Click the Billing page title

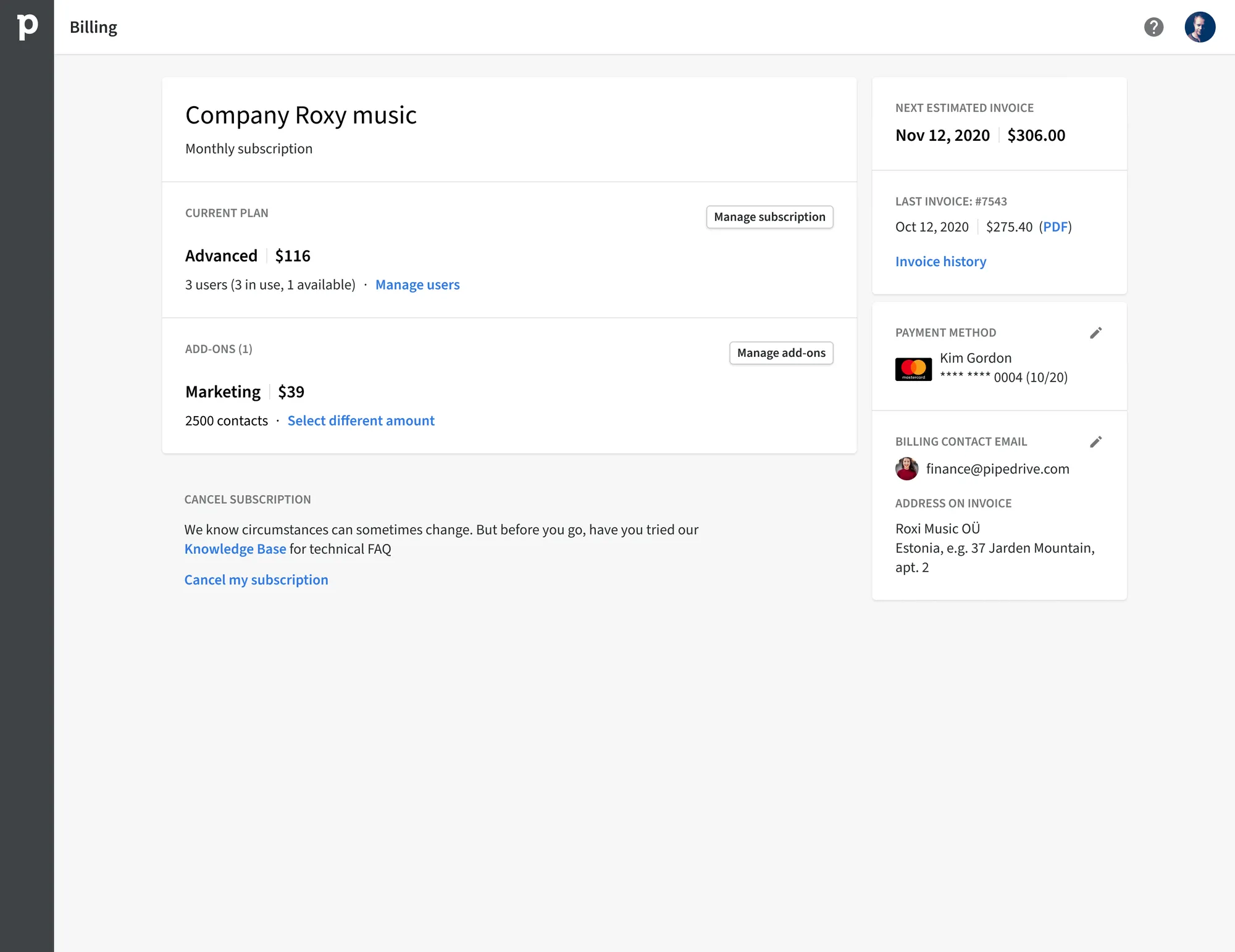pyautogui.click(x=93, y=27)
